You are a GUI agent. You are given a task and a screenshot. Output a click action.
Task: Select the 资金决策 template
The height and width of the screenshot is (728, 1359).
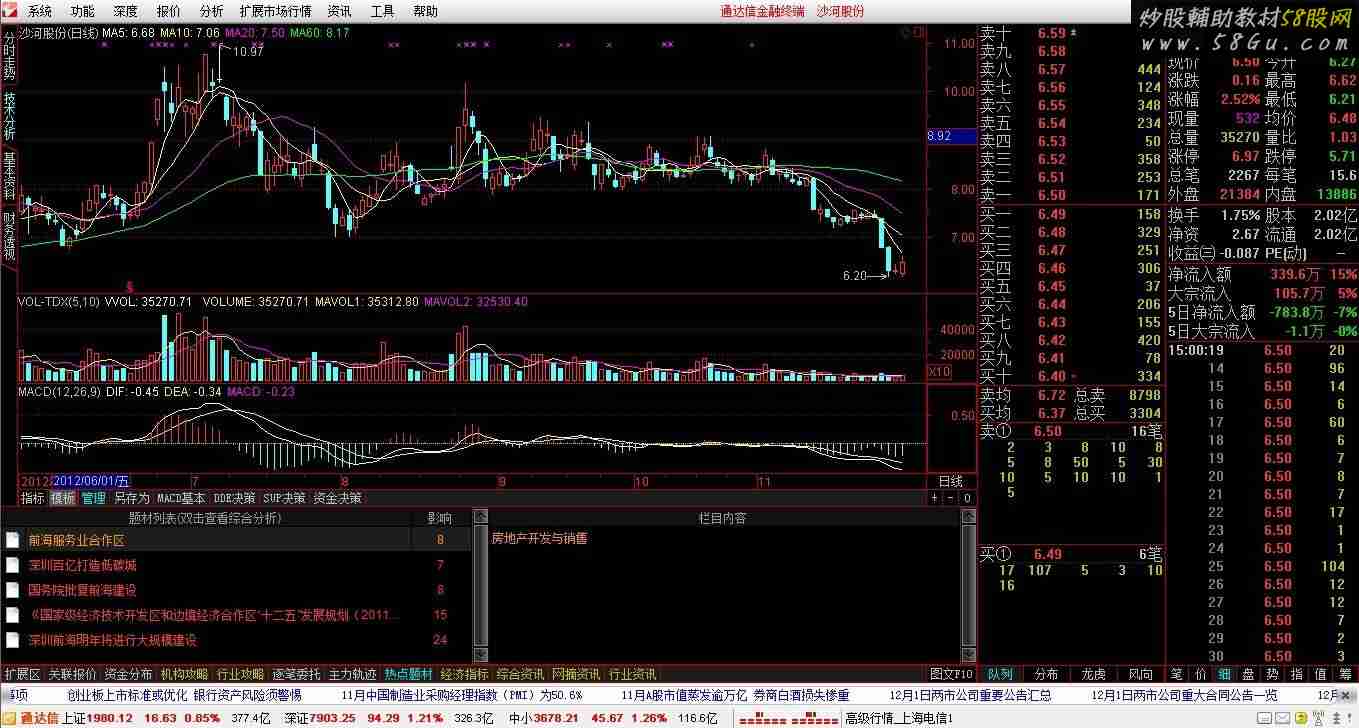(337, 497)
